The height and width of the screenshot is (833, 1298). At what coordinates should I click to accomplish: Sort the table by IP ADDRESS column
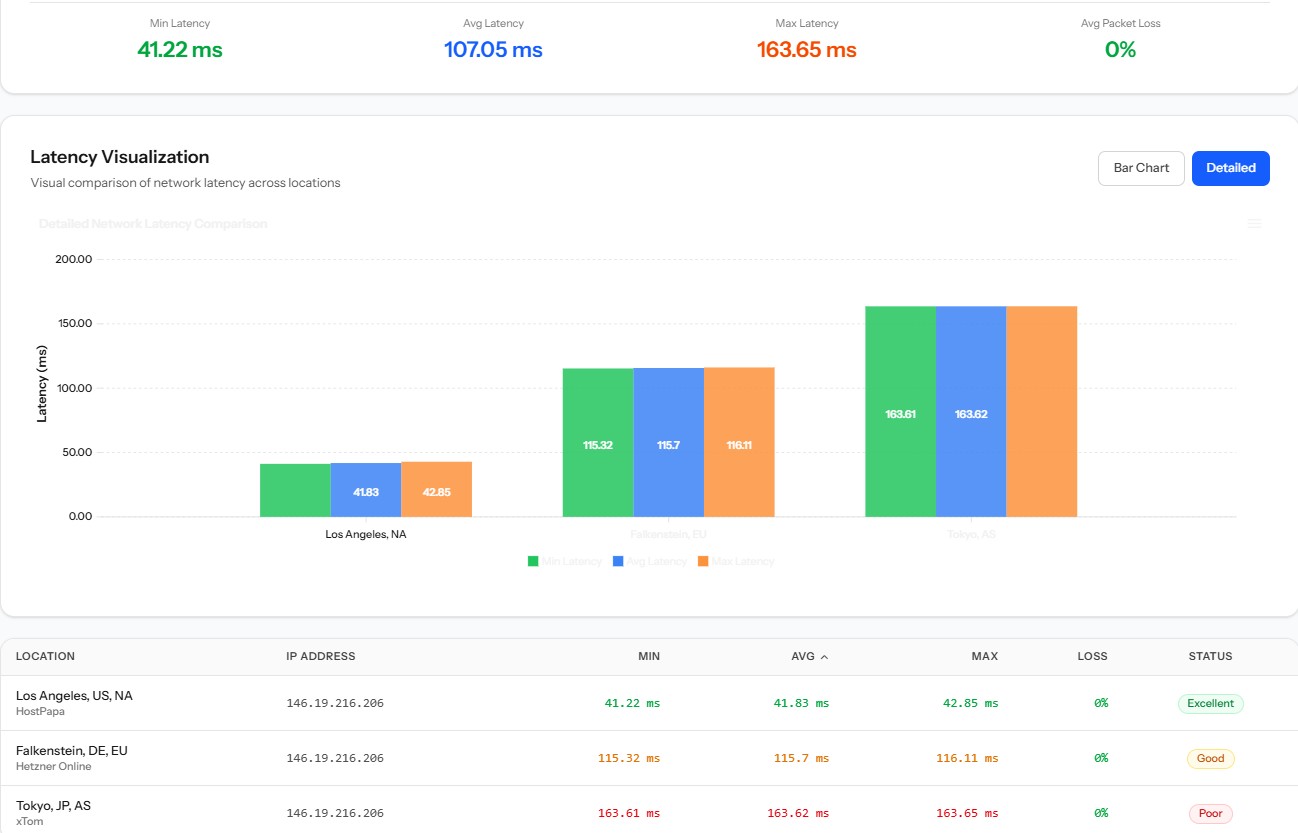(321, 656)
